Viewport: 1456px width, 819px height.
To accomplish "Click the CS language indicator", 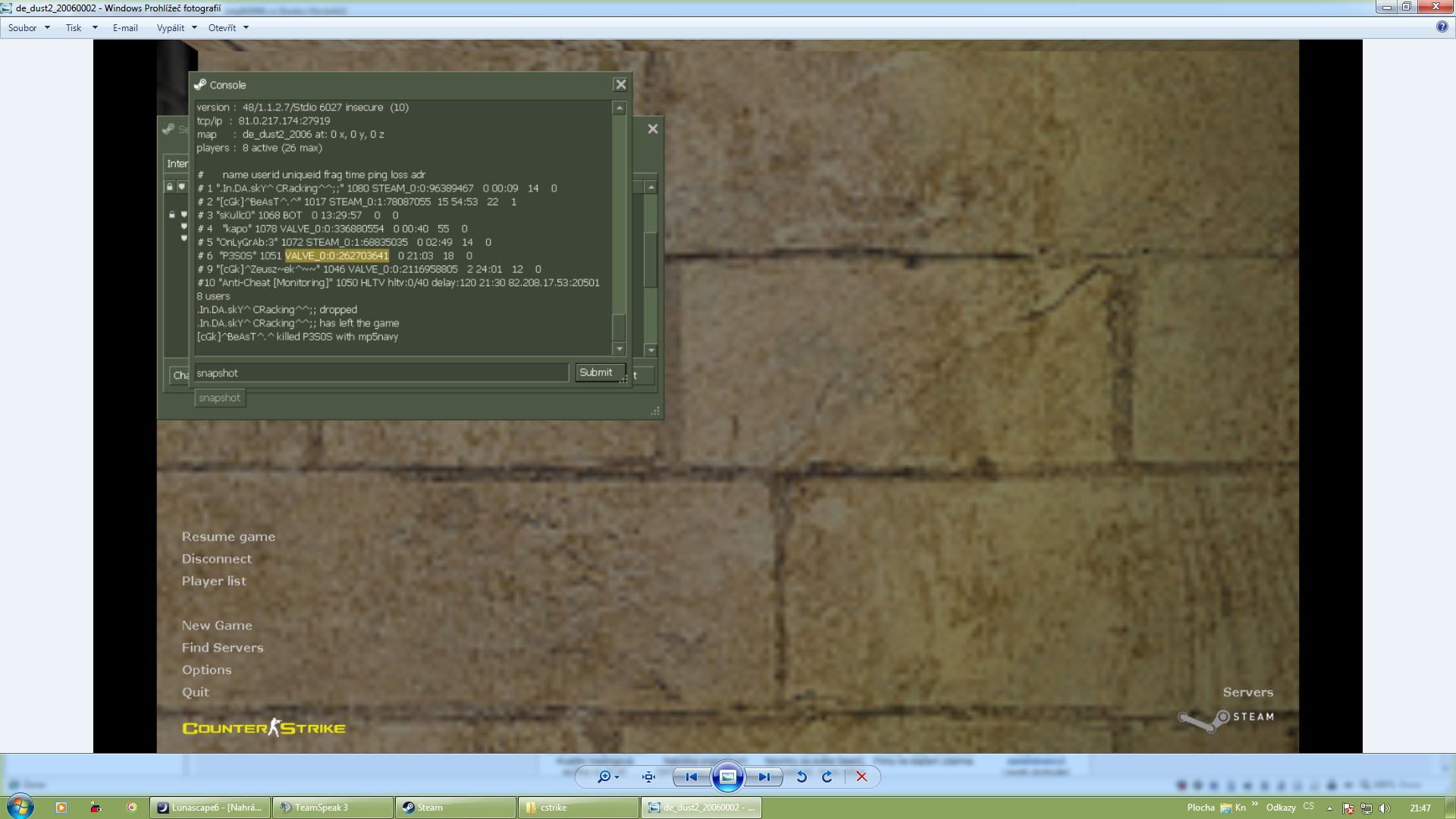I will (x=1309, y=807).
